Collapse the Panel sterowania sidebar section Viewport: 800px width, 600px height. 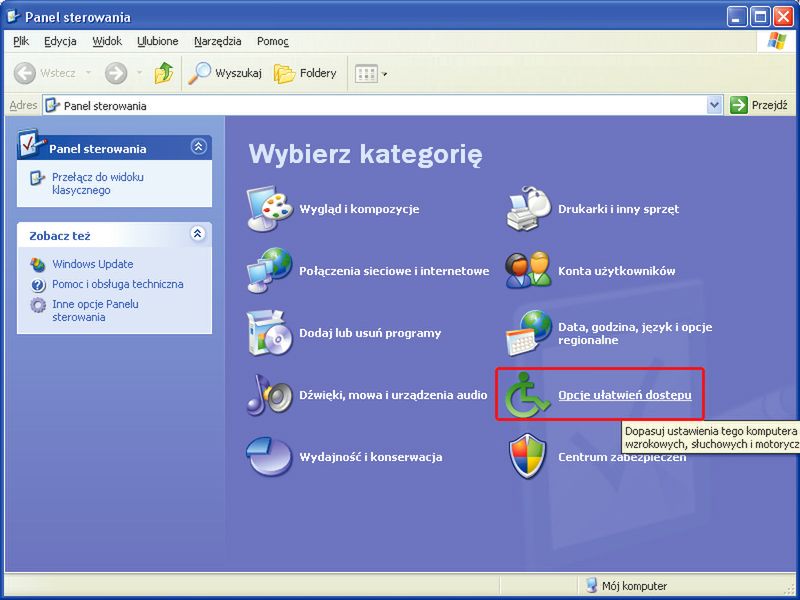pos(198,147)
